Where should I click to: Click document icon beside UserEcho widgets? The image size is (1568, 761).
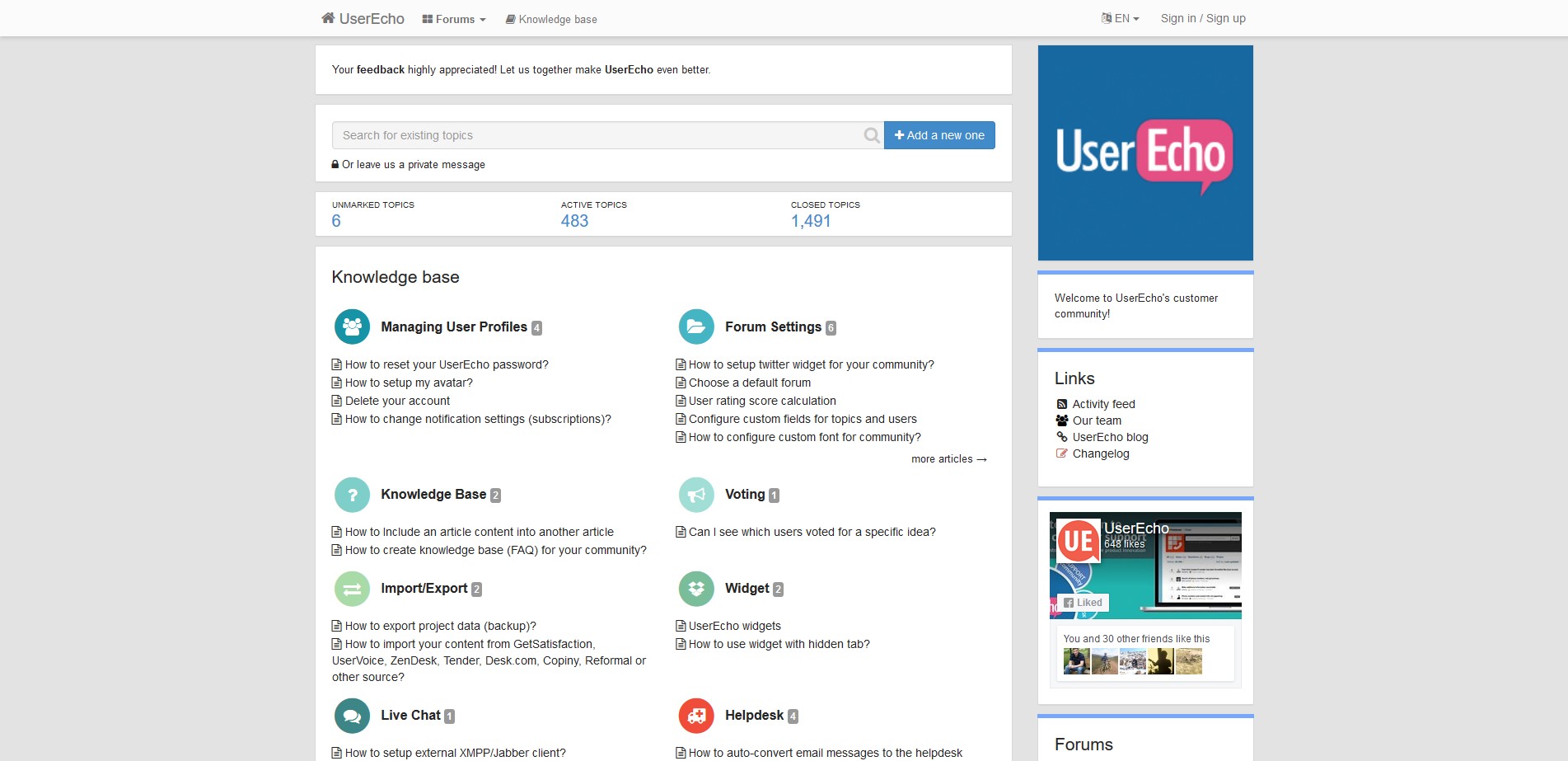point(681,626)
